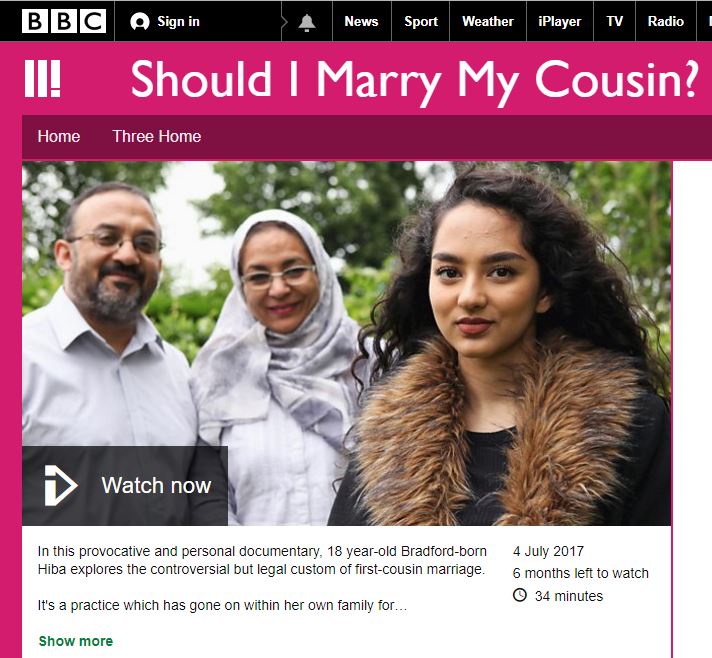Open the Radio section
The height and width of the screenshot is (658, 712).
coord(666,21)
